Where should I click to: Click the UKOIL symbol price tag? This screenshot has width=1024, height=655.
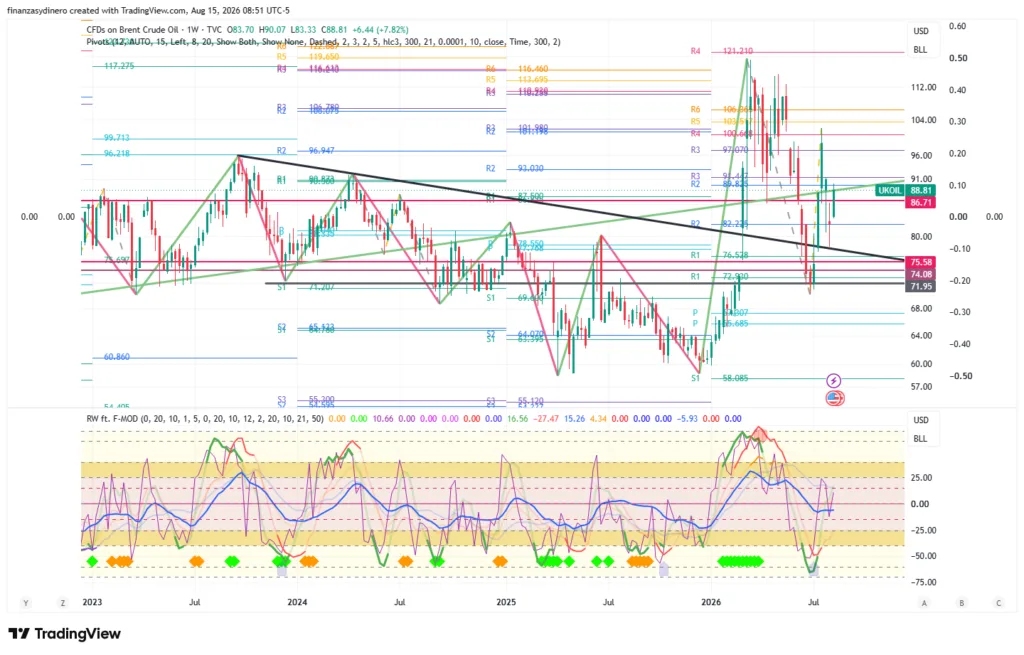[x=889, y=190]
